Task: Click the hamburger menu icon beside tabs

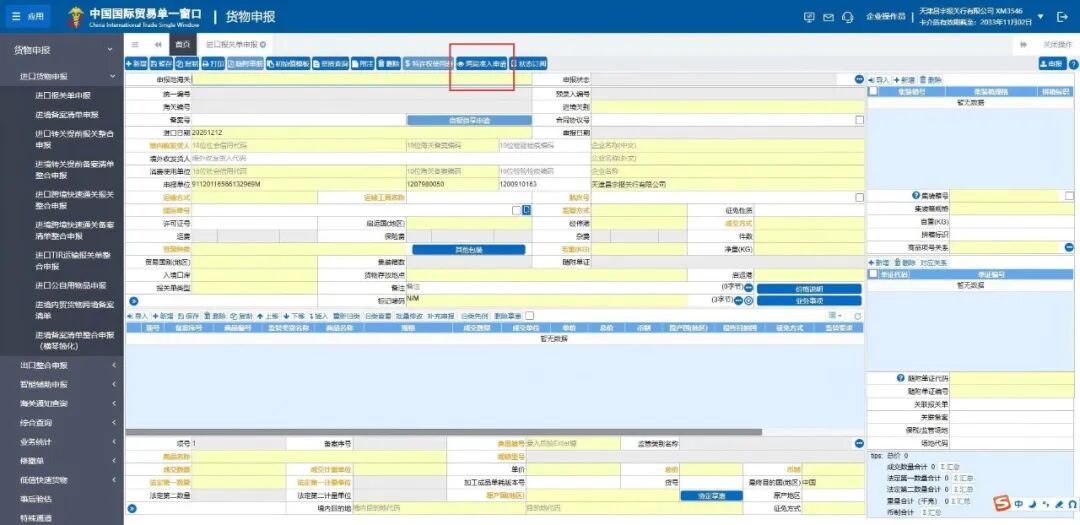Action: coord(135,45)
